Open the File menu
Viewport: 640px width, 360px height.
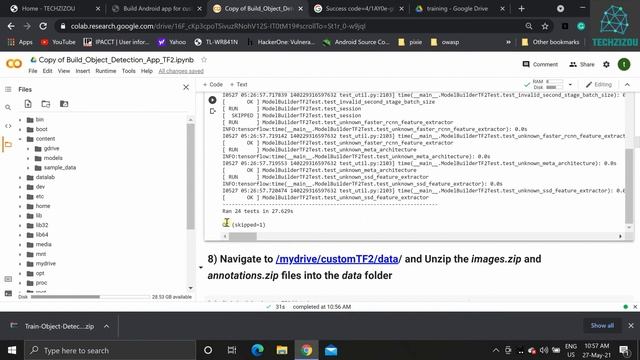pos(33,71)
